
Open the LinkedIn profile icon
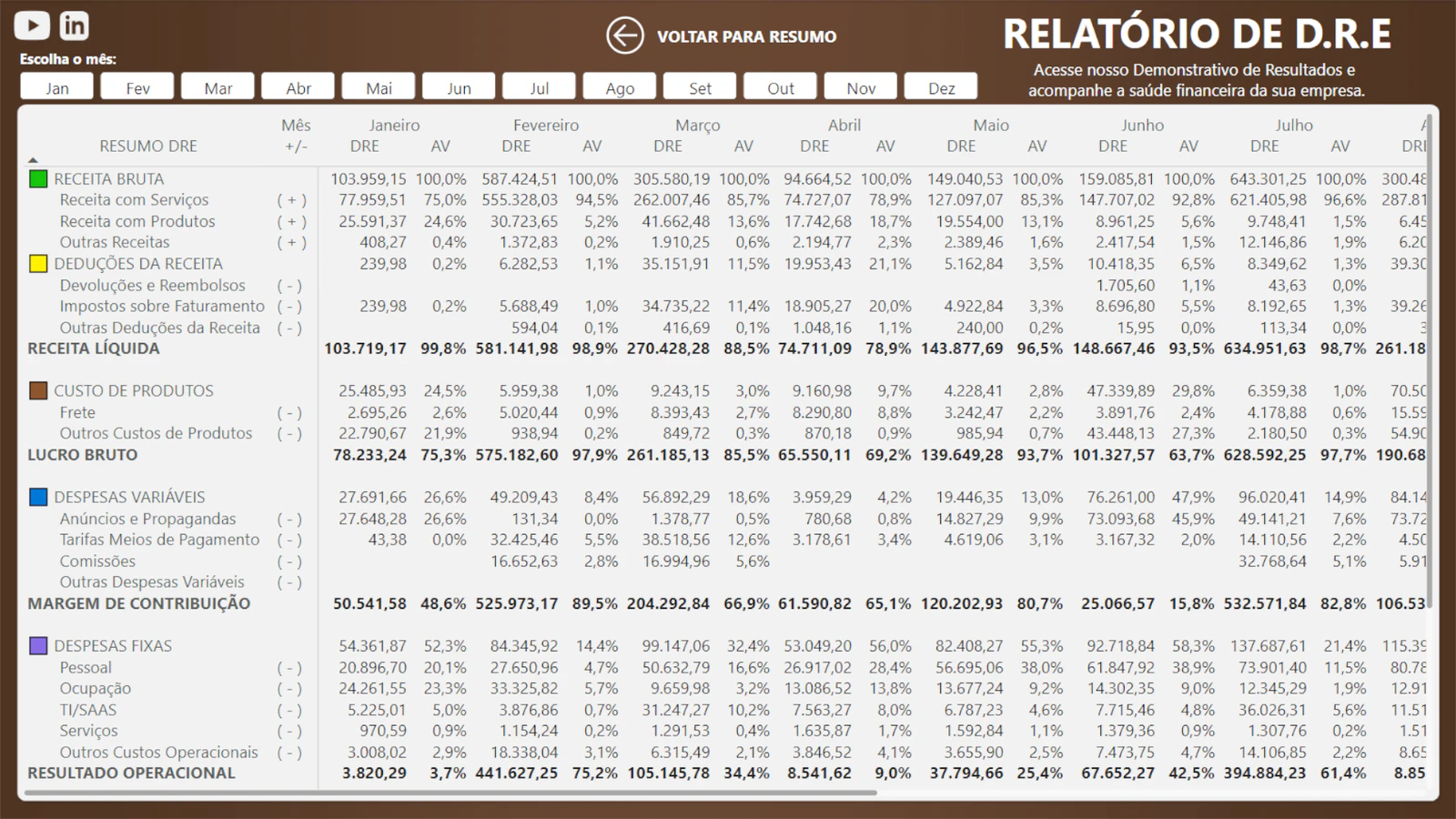click(75, 25)
